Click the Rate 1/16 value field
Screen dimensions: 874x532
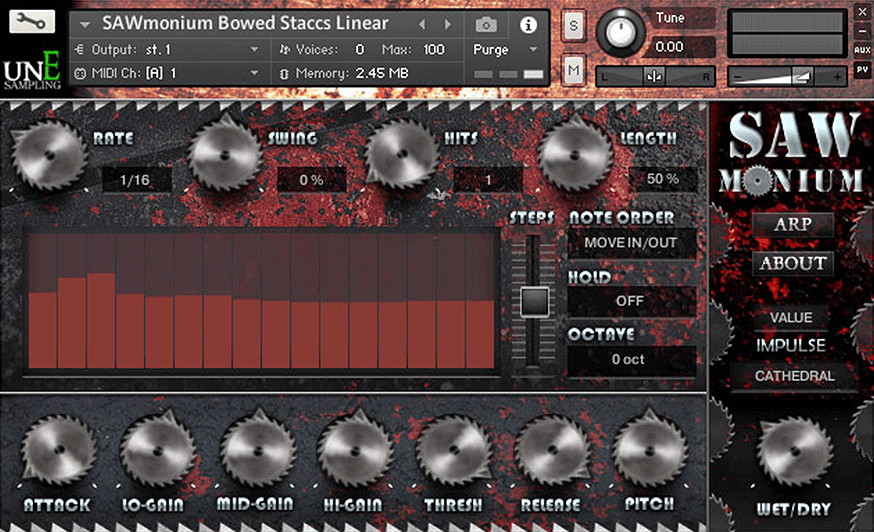[x=136, y=179]
